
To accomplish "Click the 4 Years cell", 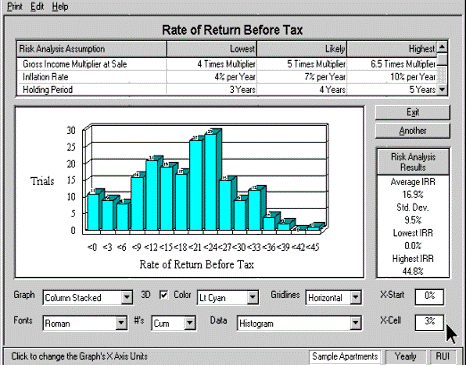I will pyautogui.click(x=301, y=90).
